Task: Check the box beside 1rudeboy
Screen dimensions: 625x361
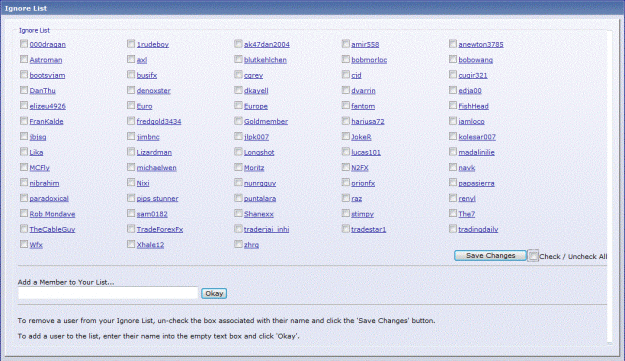Action: tap(131, 44)
